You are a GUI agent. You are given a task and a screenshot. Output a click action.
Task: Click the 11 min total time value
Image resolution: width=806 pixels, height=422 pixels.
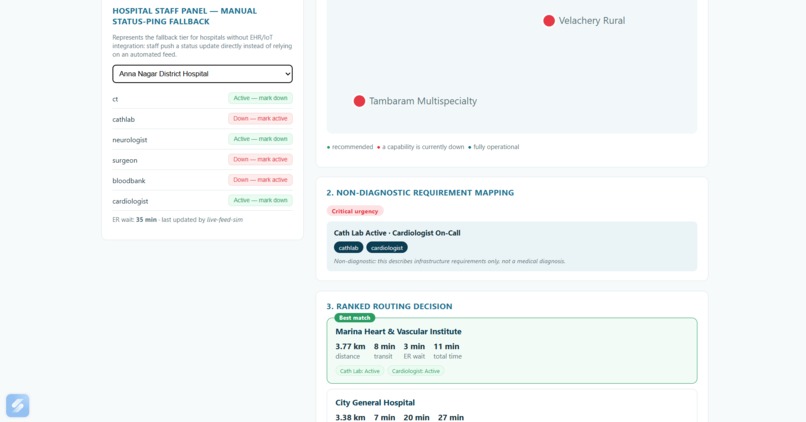[x=446, y=346]
